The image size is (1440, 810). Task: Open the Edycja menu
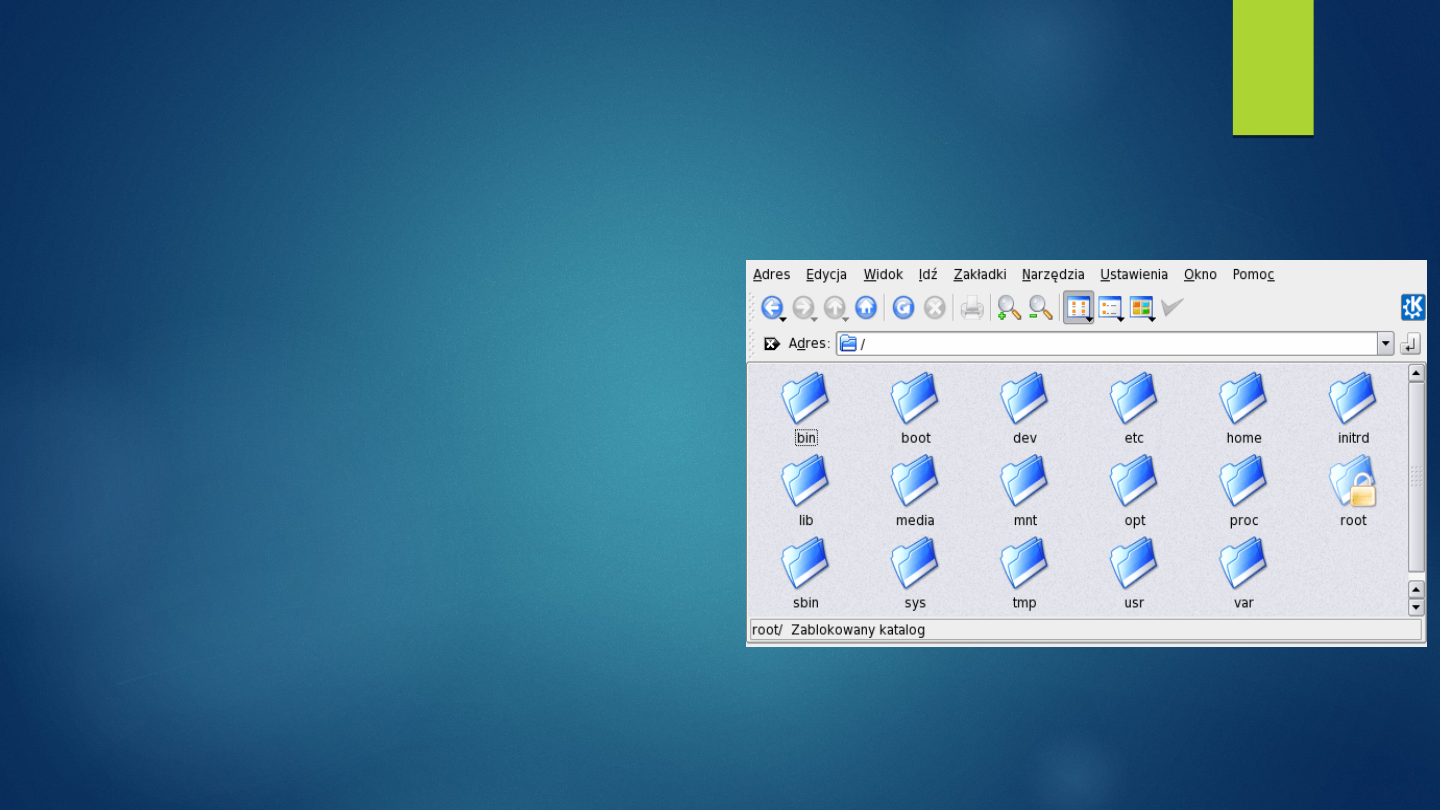pyautogui.click(x=826, y=274)
